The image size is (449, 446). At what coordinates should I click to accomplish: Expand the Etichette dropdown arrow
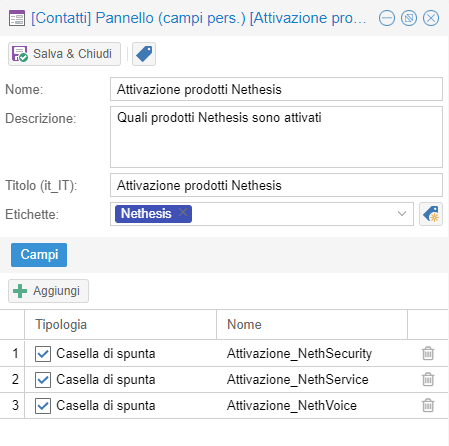click(x=402, y=214)
